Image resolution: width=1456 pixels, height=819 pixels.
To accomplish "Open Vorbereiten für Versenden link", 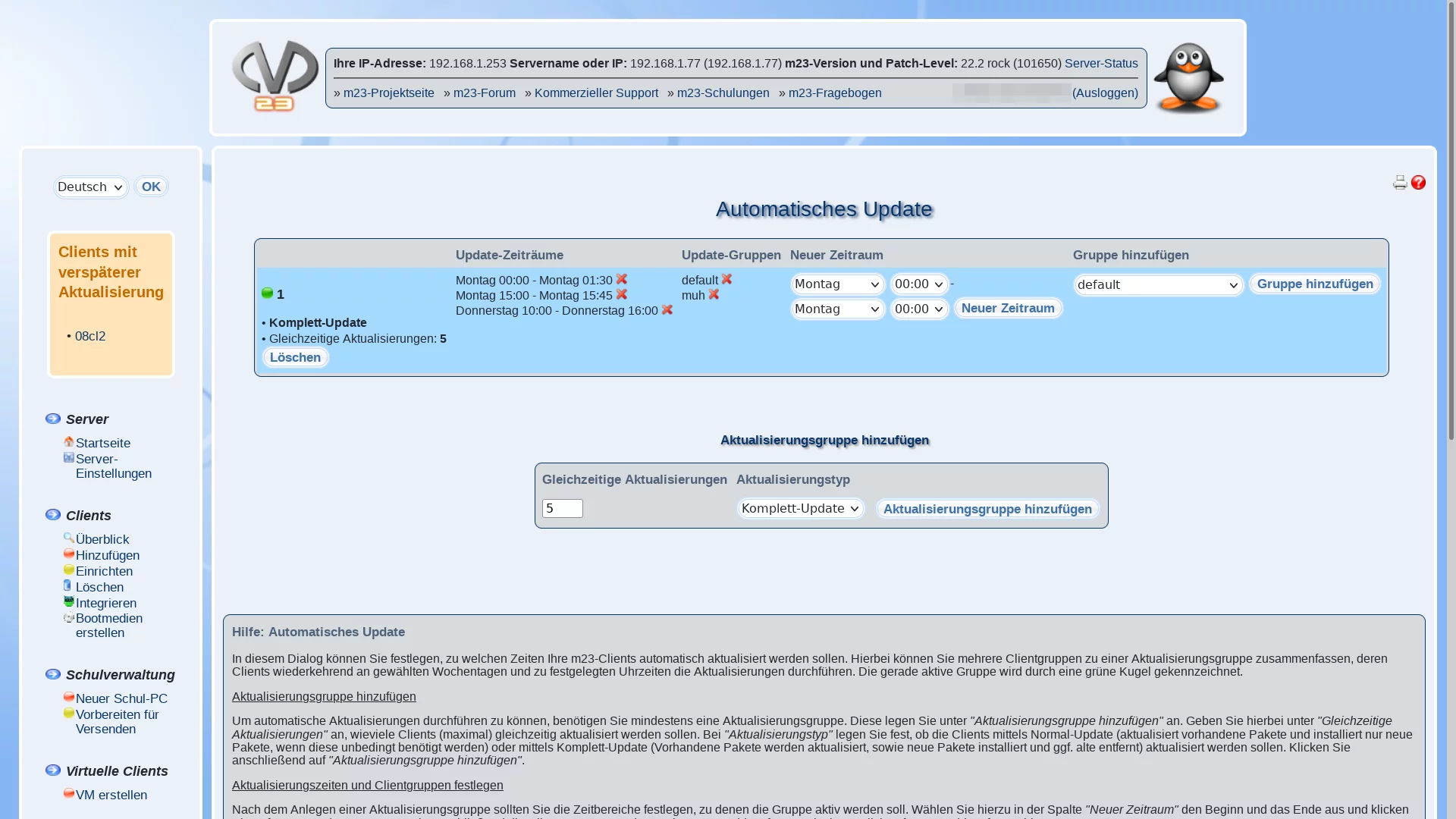I will tap(118, 722).
